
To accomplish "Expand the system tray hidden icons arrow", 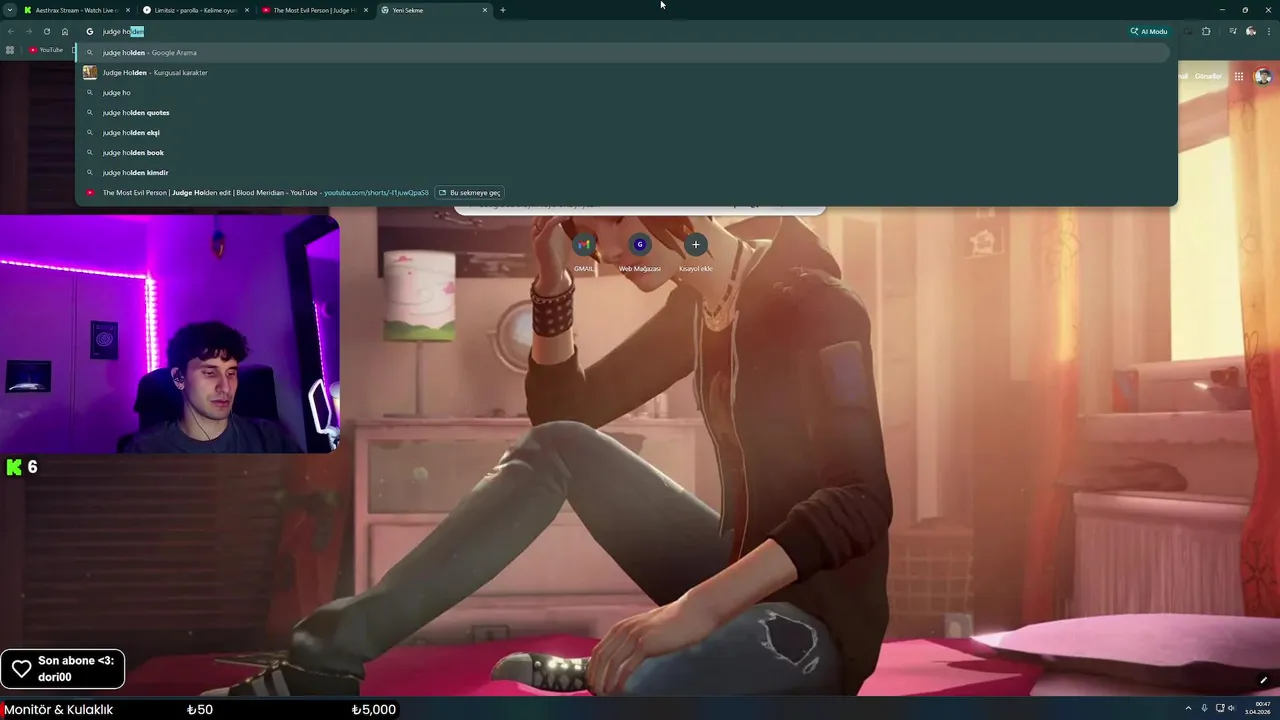I will tap(1188, 708).
